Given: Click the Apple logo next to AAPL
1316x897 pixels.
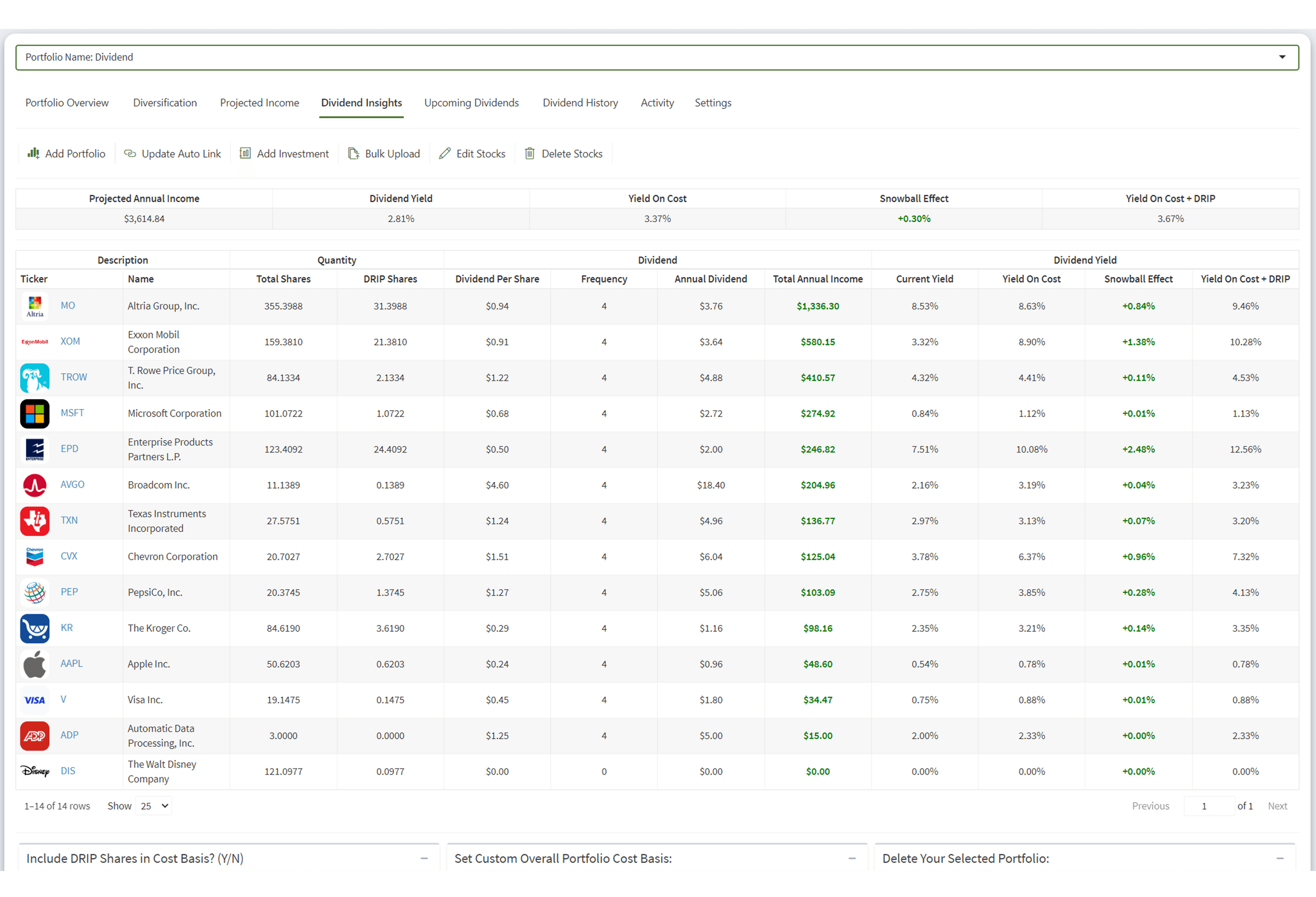Looking at the screenshot, I should (x=35, y=664).
